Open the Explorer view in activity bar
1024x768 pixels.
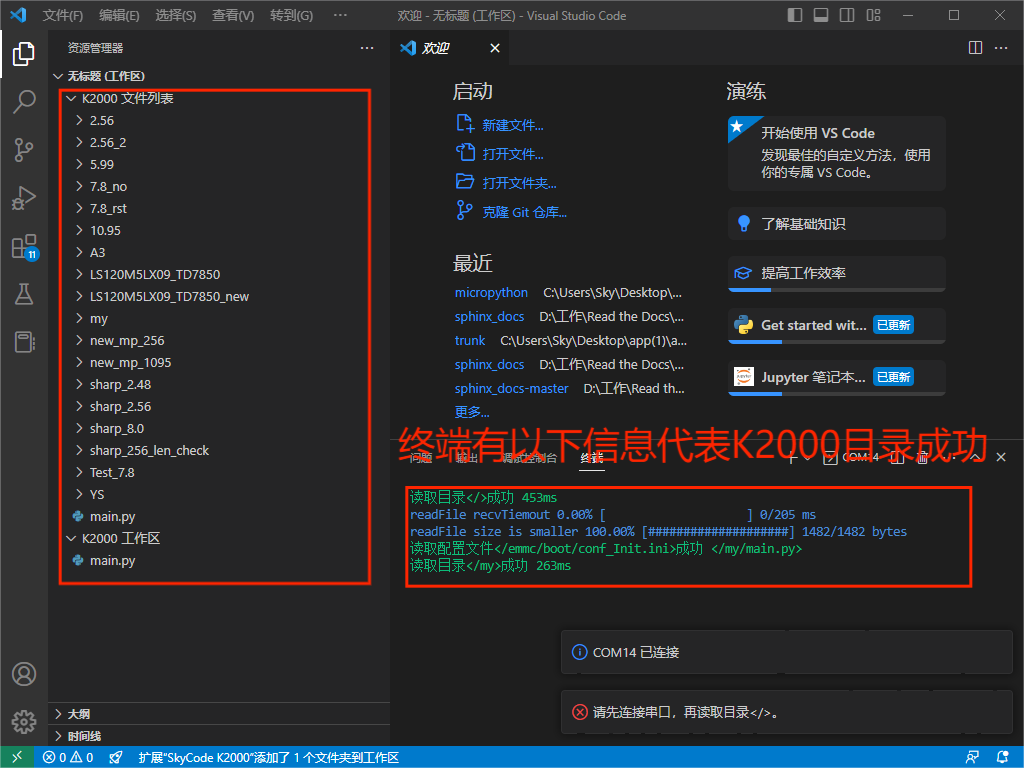(x=24, y=54)
